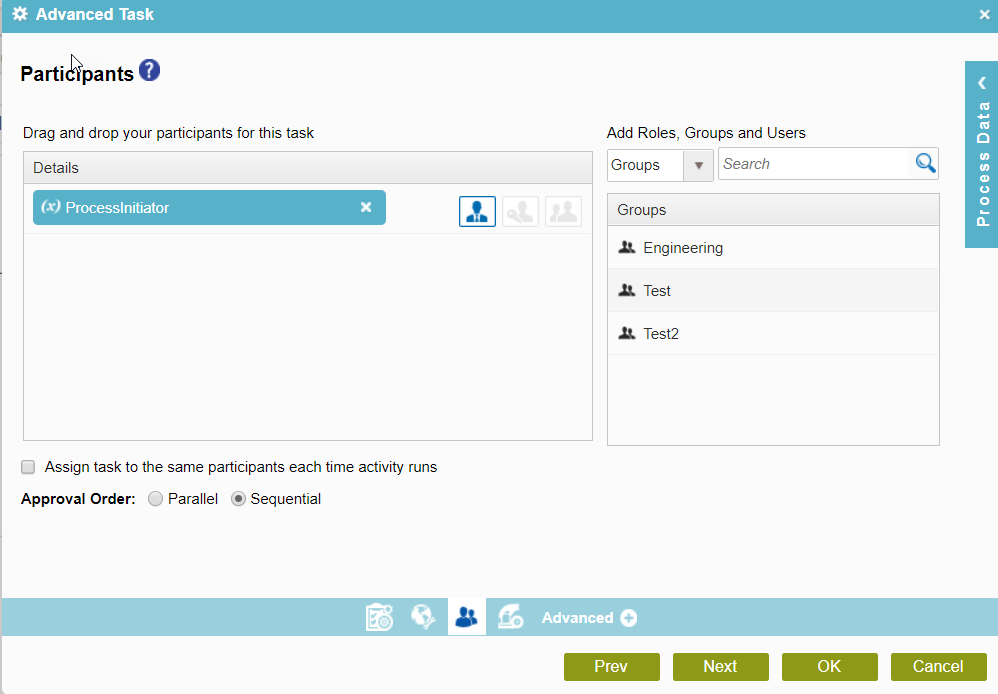Open the Groups type dropdown
998x694 pixels.
(x=659, y=165)
